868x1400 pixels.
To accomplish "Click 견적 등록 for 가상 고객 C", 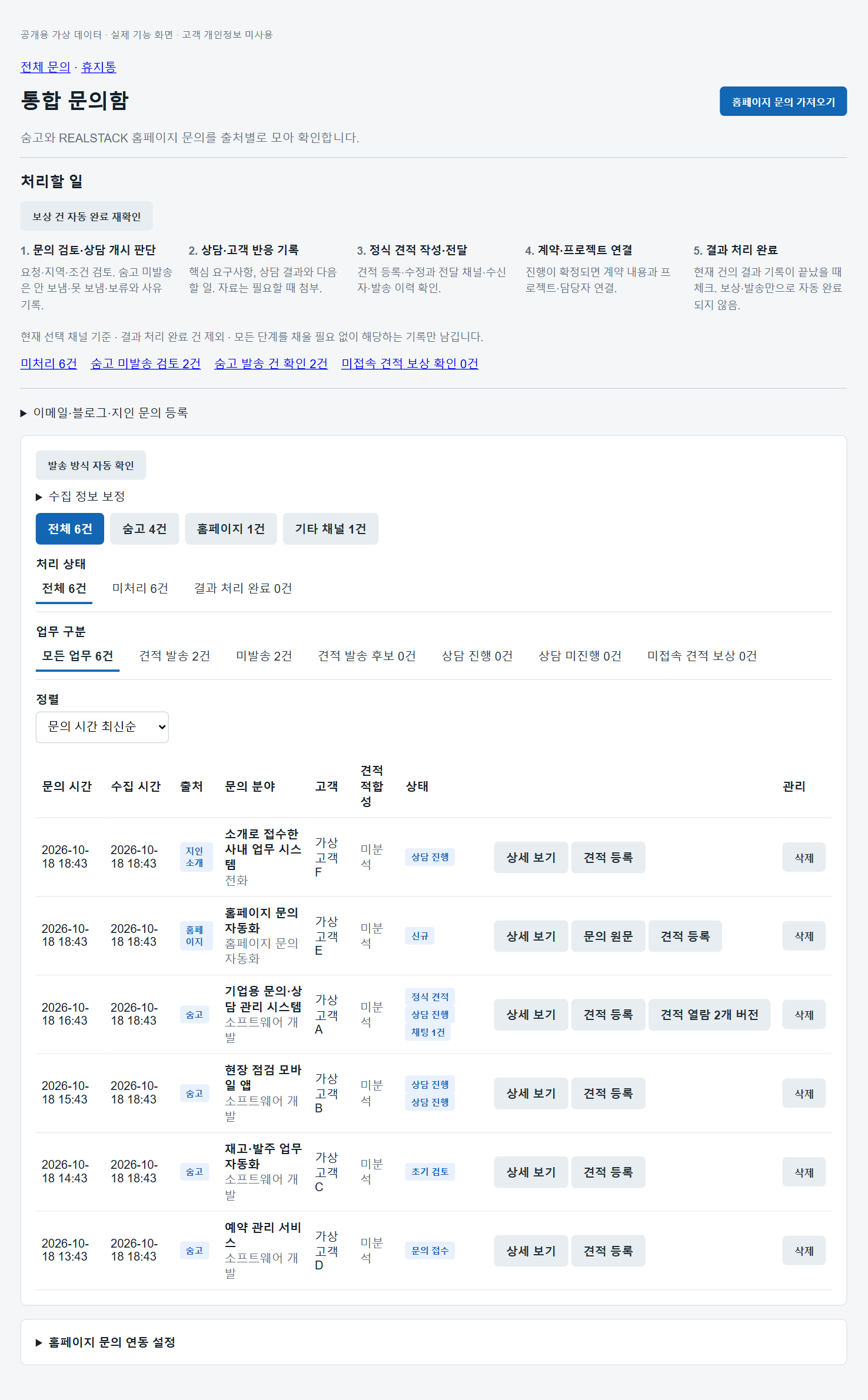I will point(608,1172).
